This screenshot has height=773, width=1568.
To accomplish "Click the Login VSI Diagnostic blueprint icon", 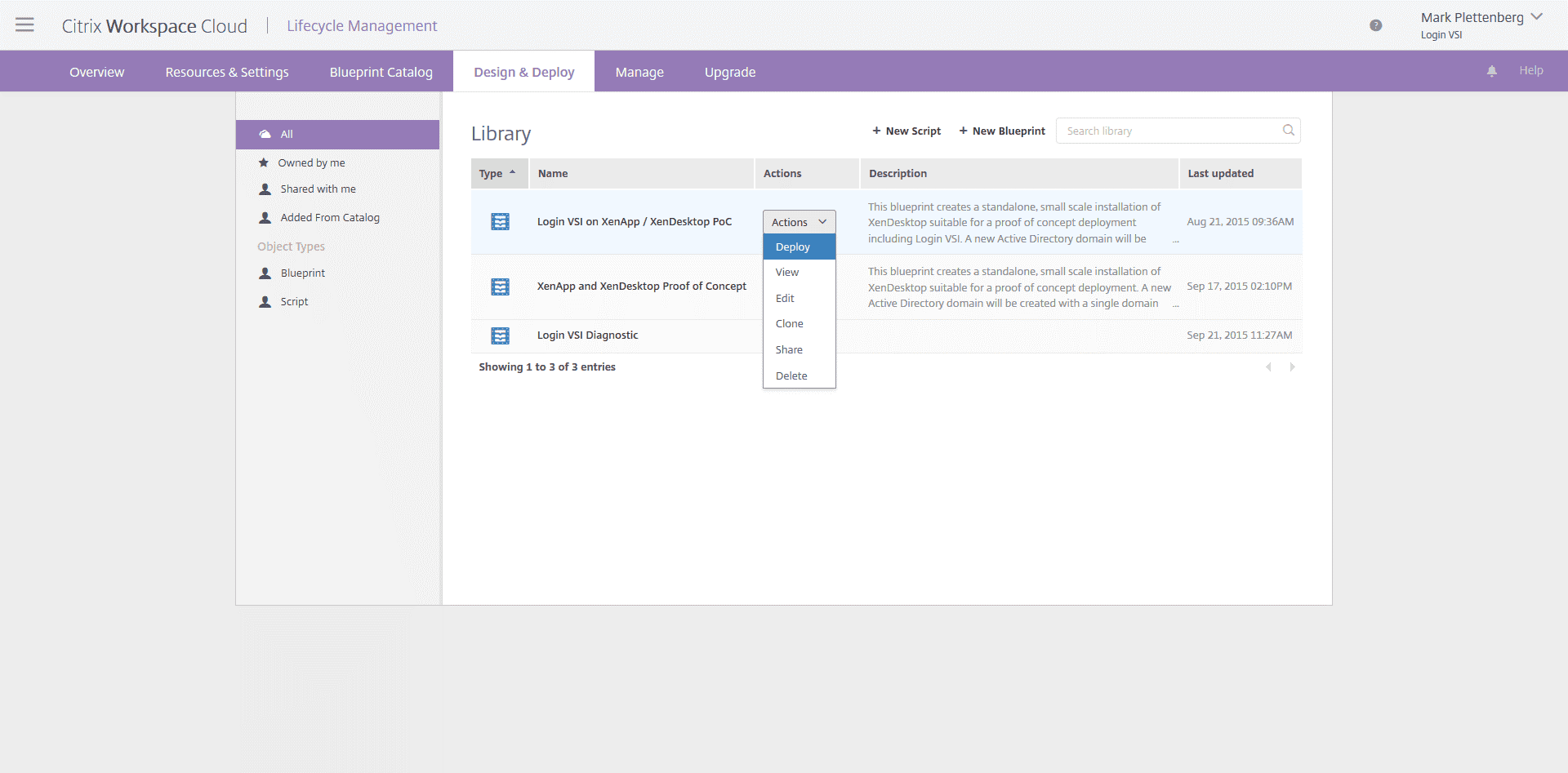I will point(500,335).
